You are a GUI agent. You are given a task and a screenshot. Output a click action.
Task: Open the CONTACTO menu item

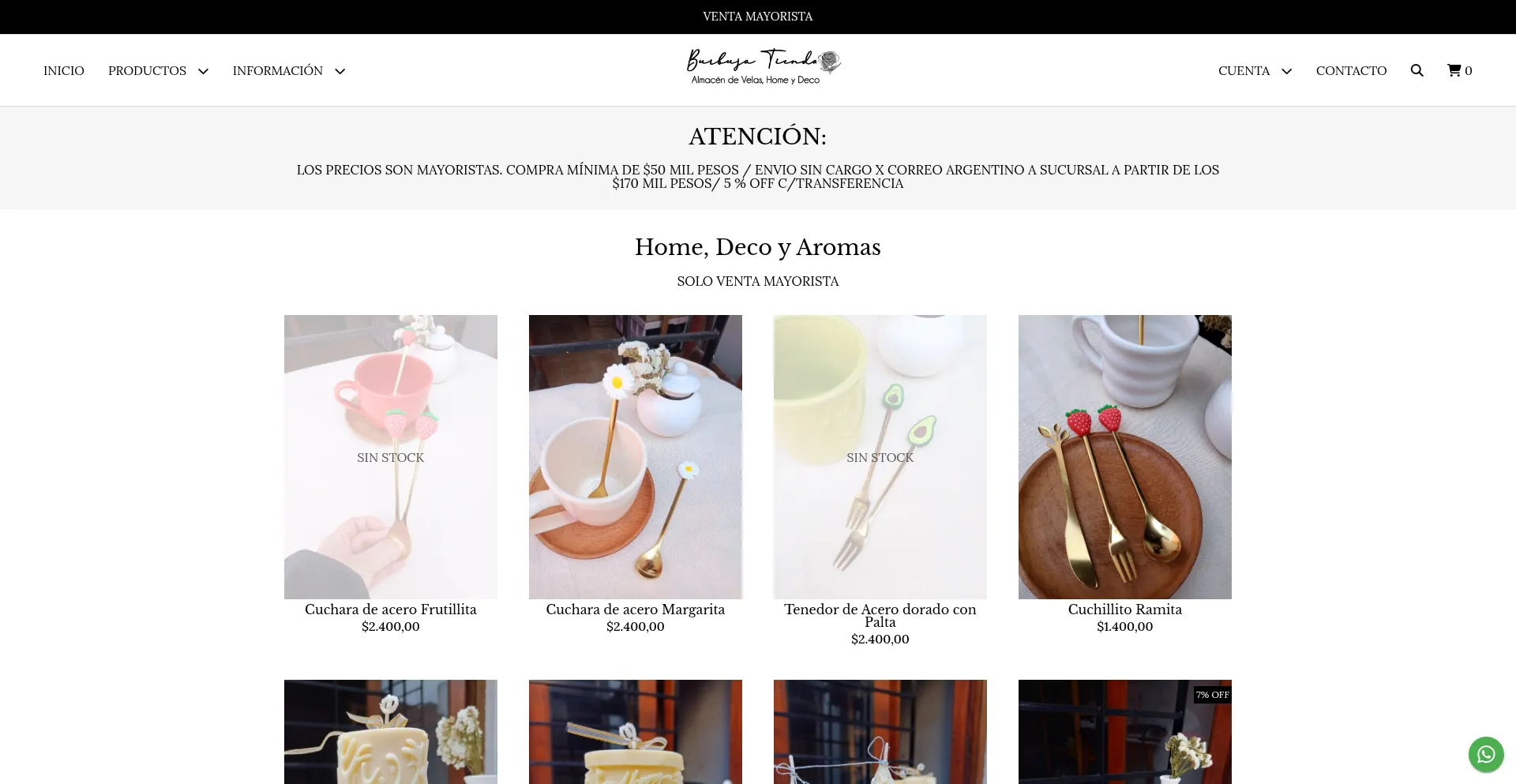pos(1351,70)
